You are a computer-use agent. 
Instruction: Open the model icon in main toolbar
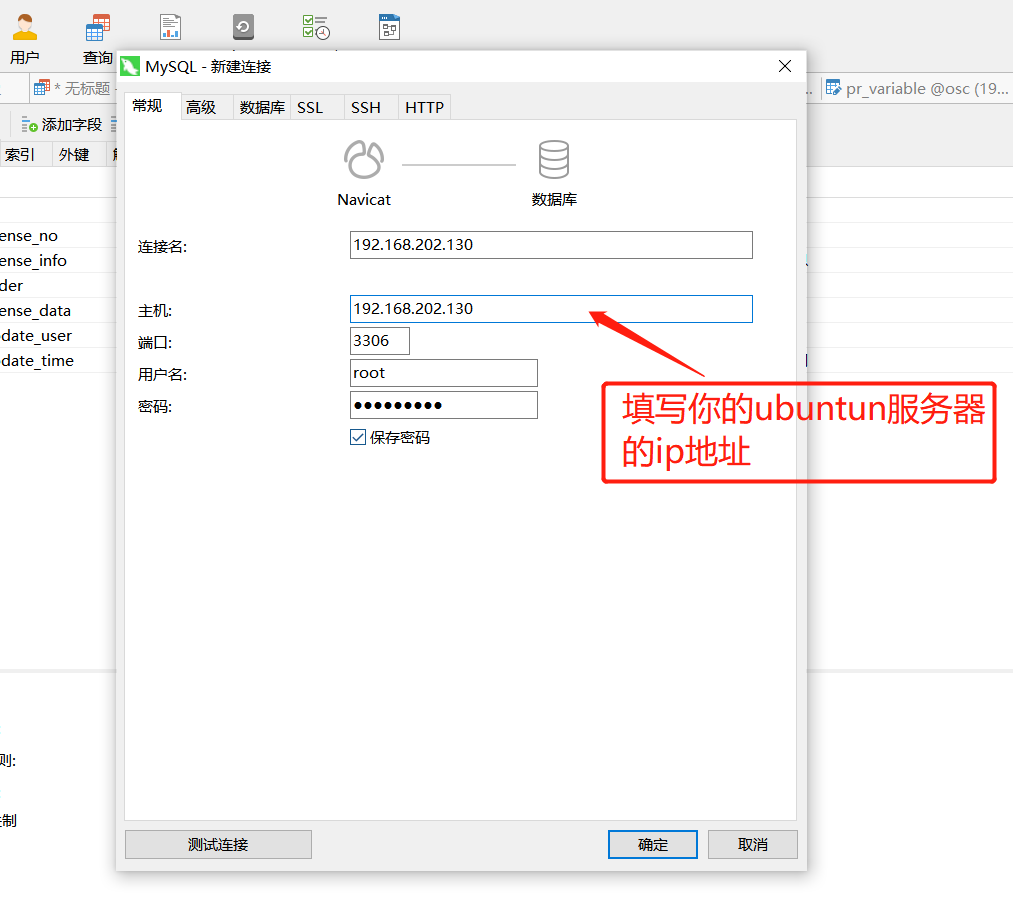[390, 27]
